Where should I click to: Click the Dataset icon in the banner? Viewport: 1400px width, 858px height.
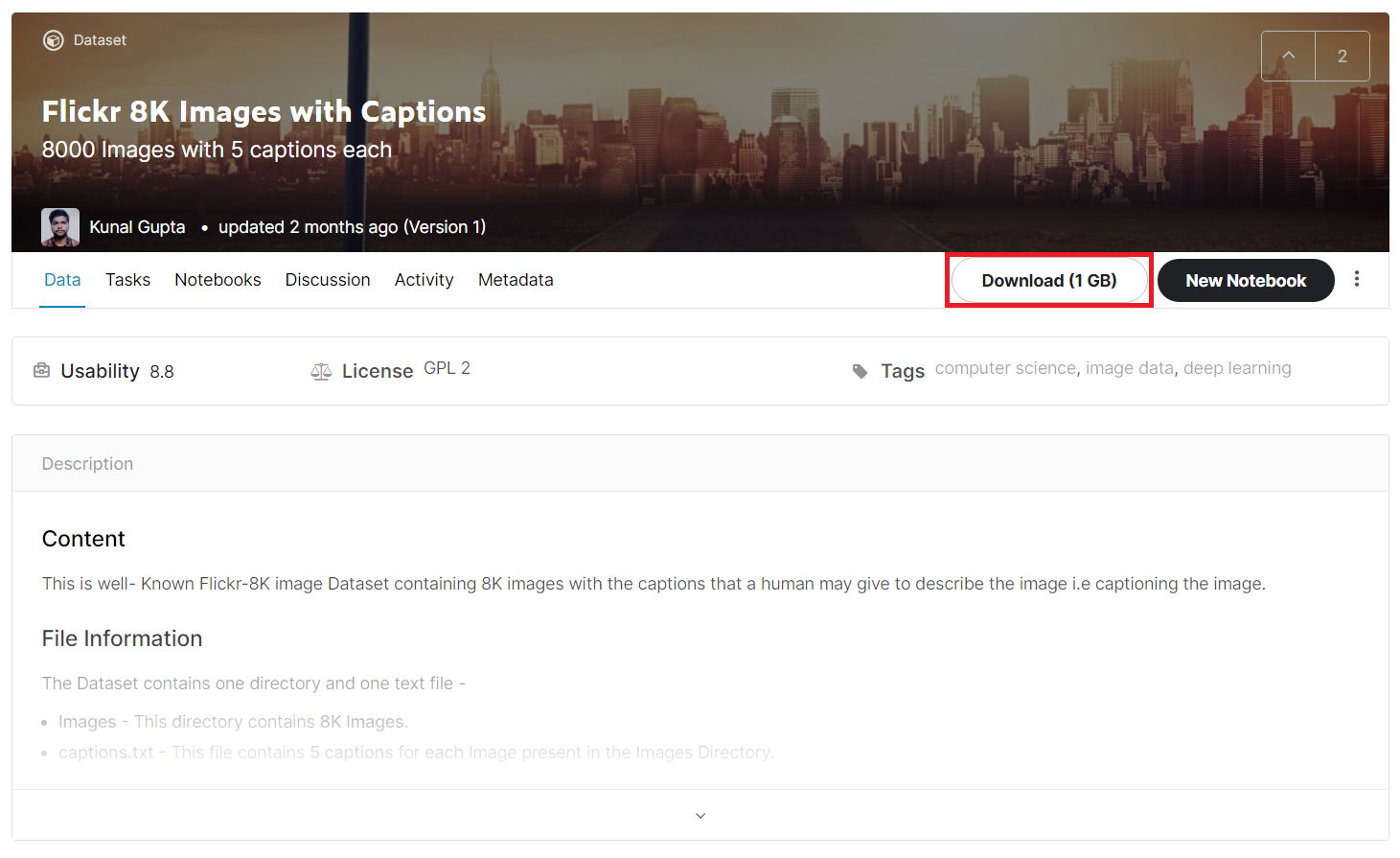(54, 40)
